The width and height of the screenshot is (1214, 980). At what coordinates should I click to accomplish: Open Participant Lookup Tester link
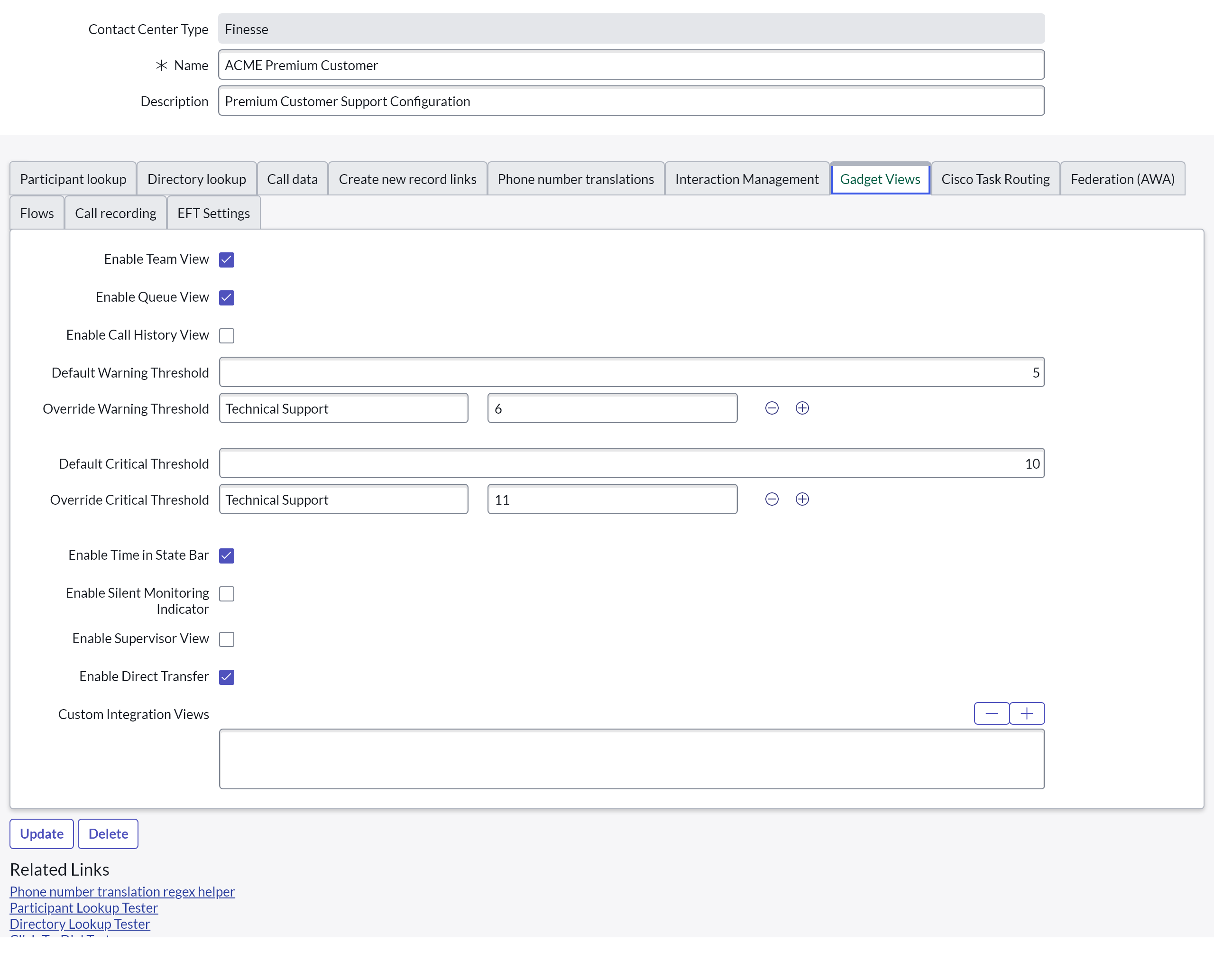[x=83, y=908]
